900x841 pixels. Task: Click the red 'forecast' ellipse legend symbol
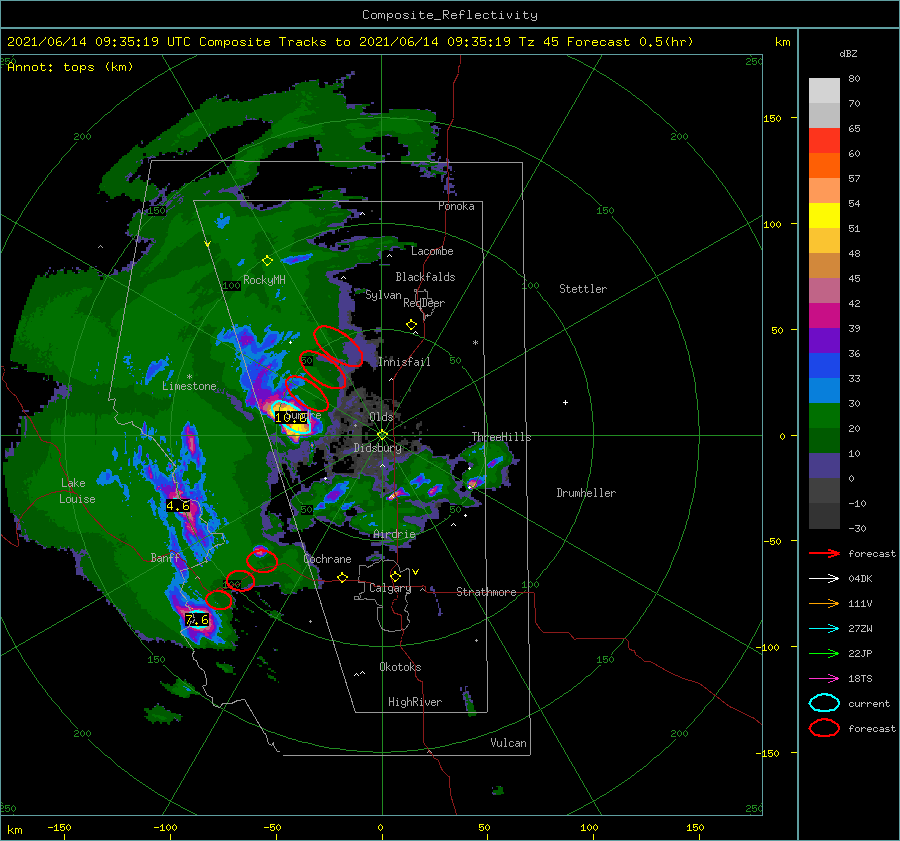(824, 728)
